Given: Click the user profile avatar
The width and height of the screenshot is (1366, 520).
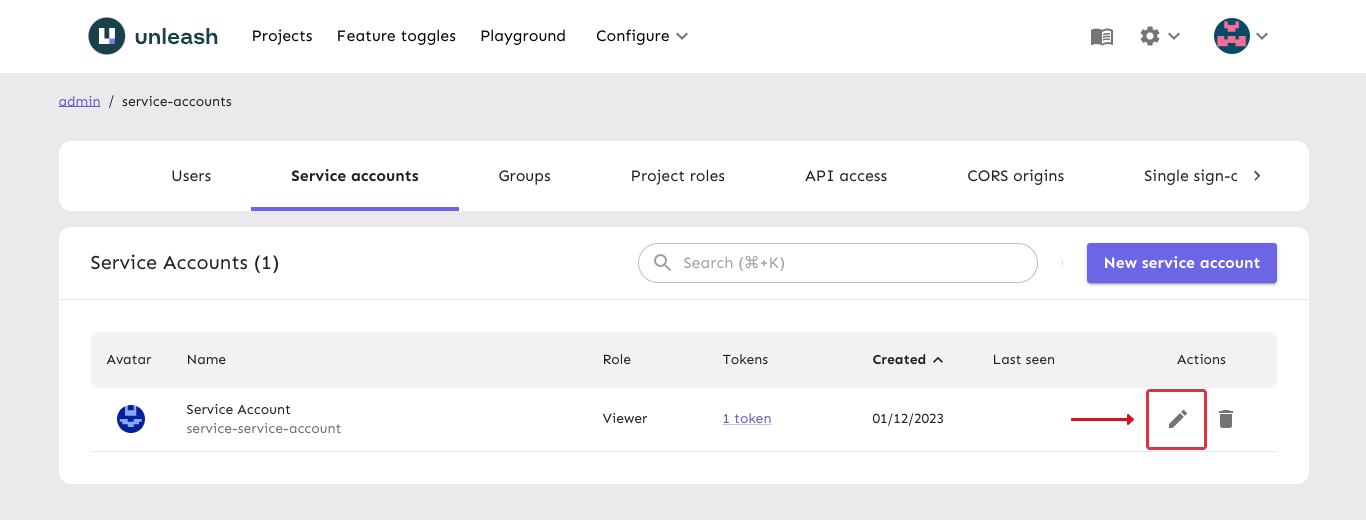Looking at the screenshot, I should (x=1231, y=36).
